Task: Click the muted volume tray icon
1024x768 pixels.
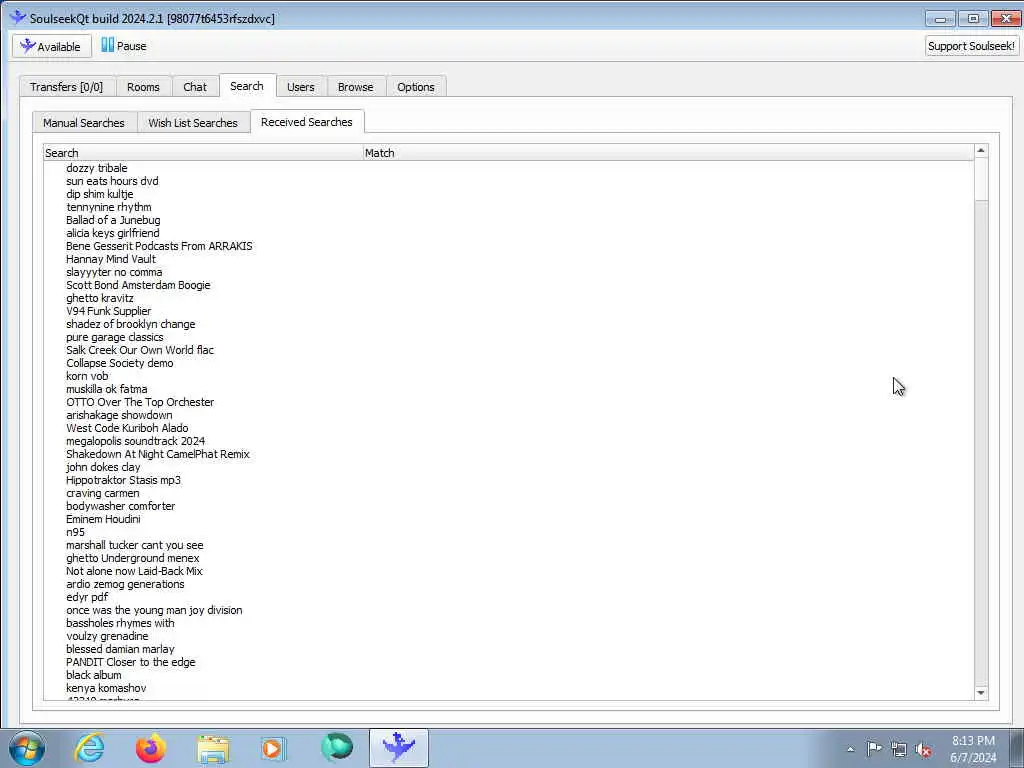Action: tap(923, 749)
